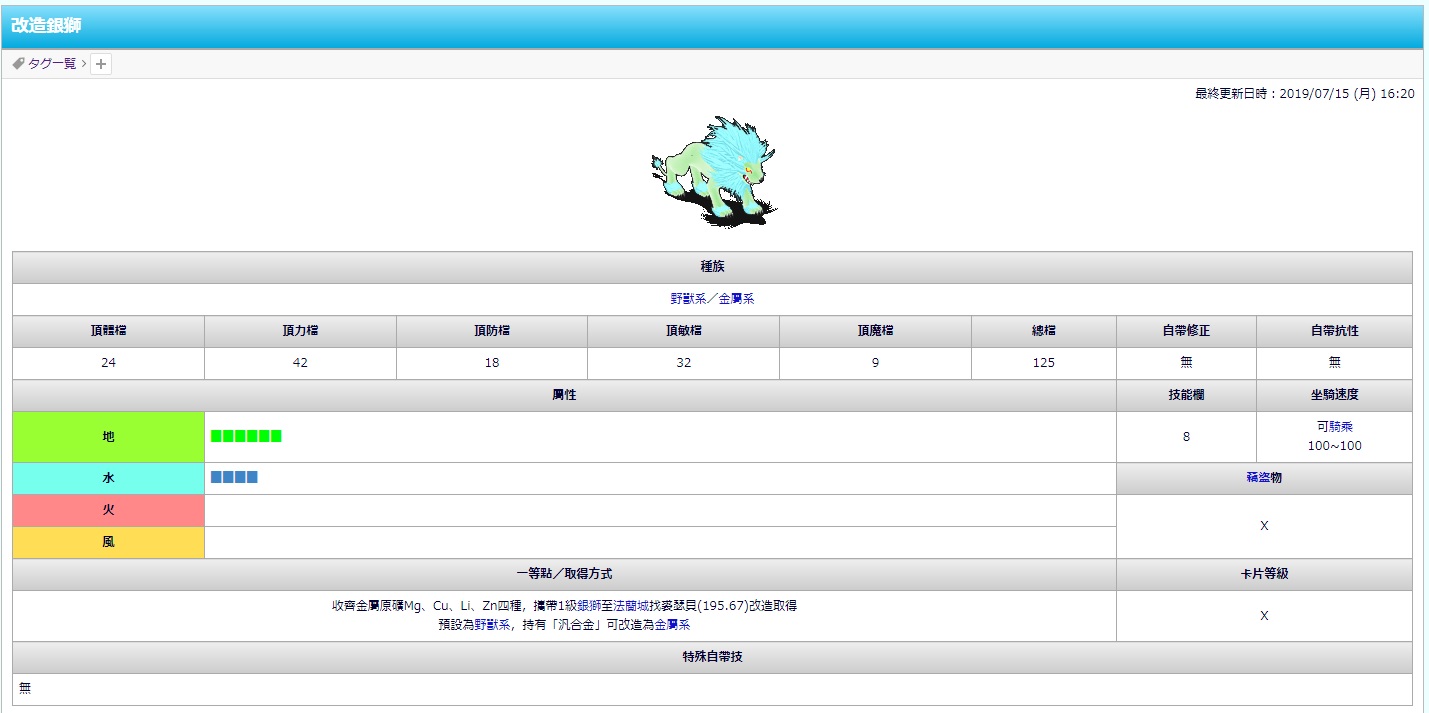Image resolution: width=1429 pixels, height=713 pixels.
Task: Click the 一等點/取得方式 header
Action: point(564,574)
